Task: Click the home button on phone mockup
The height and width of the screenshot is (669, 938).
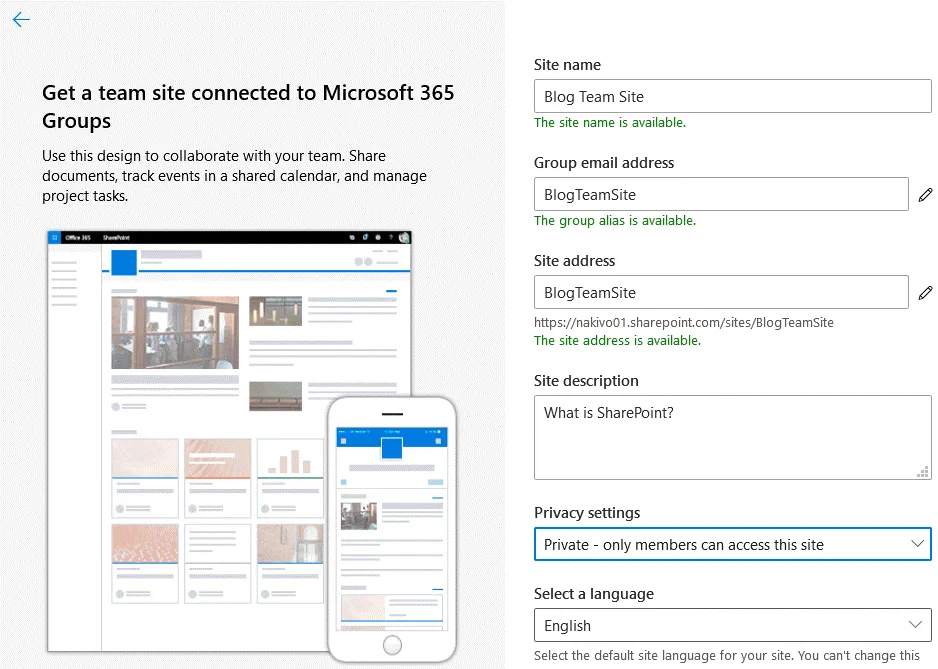Action: point(392,645)
